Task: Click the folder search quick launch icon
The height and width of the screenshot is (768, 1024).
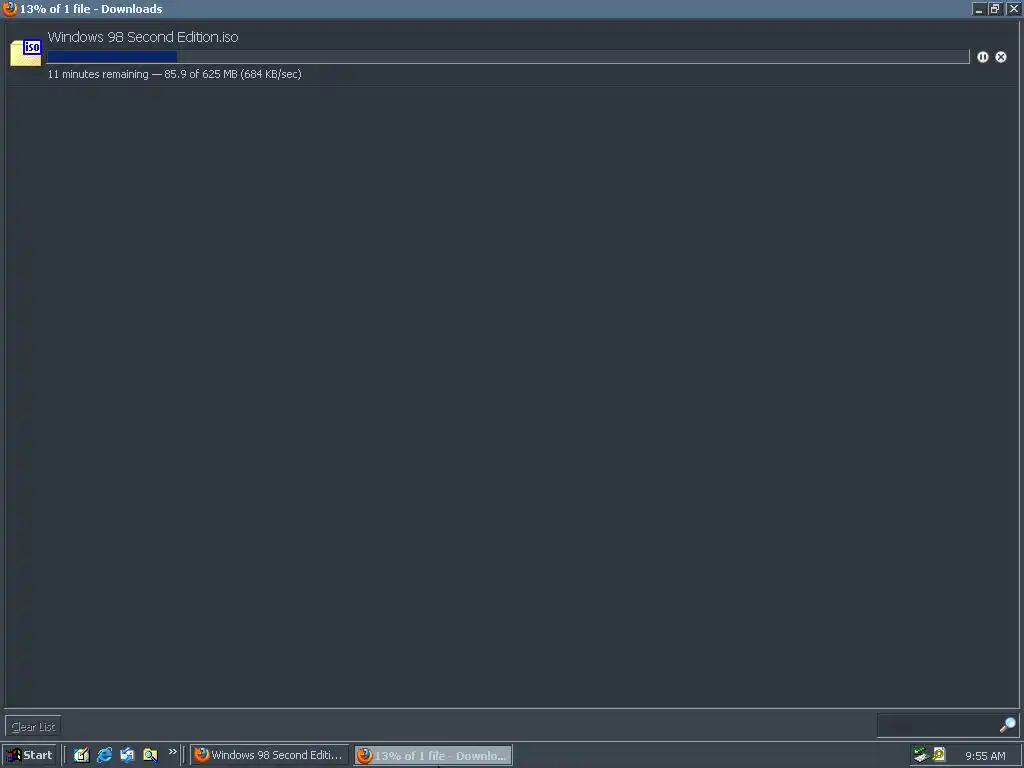Action: [150, 755]
